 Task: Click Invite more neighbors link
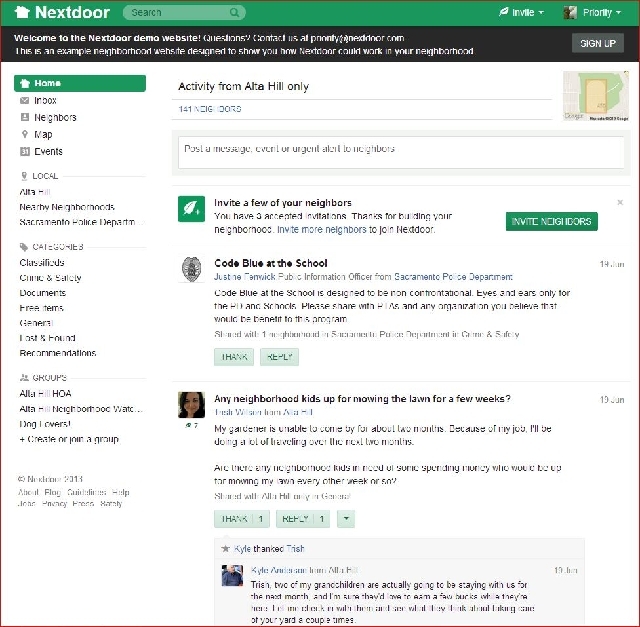point(322,229)
